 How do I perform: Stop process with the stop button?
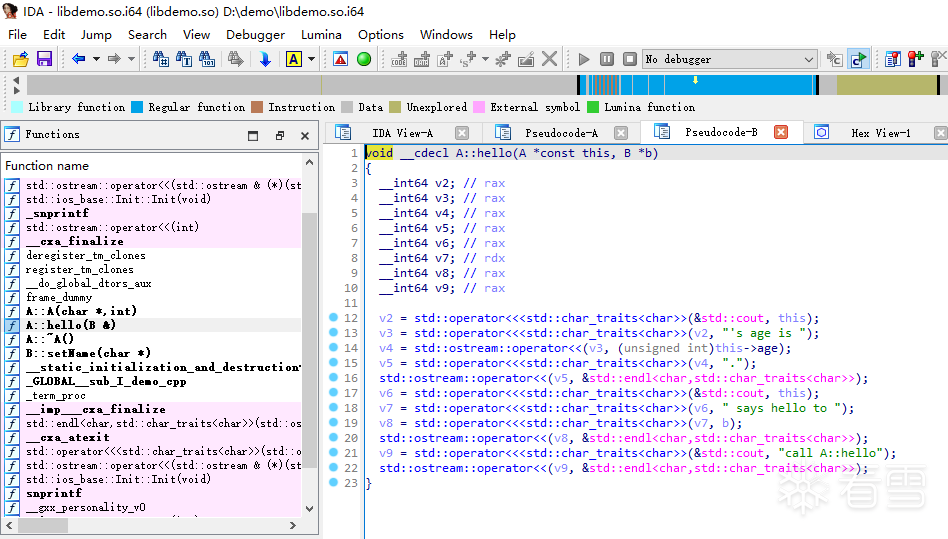pyautogui.click(x=629, y=59)
